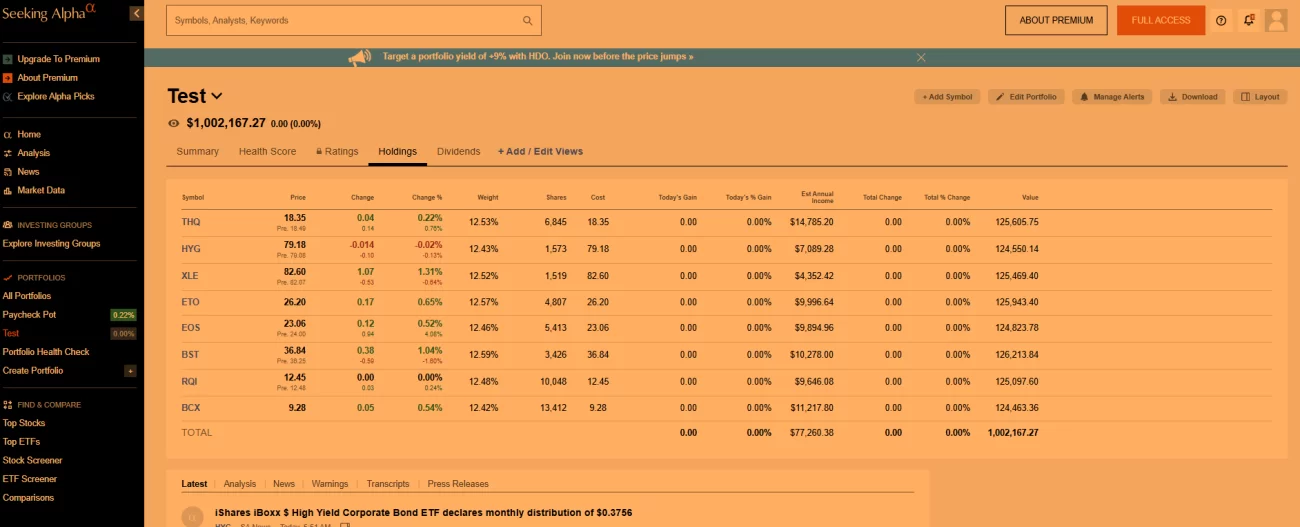The width and height of the screenshot is (1300, 527).
Task: Open Comparisons in sidebar
Action: [28, 498]
